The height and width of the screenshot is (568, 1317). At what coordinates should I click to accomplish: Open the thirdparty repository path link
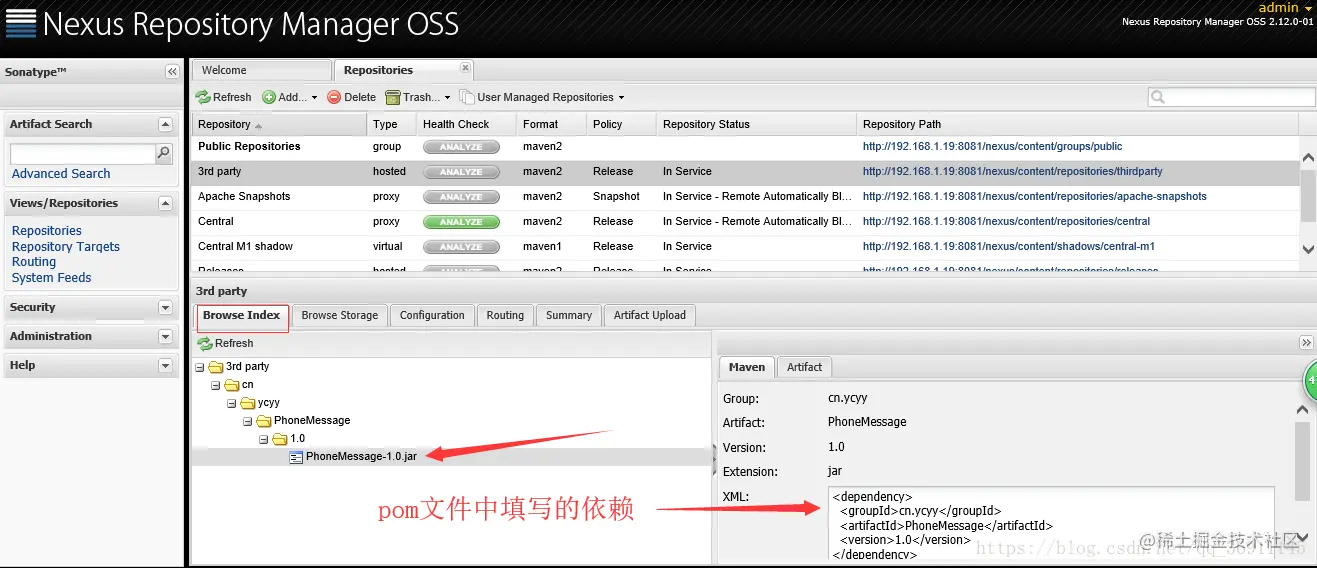click(x=1013, y=172)
